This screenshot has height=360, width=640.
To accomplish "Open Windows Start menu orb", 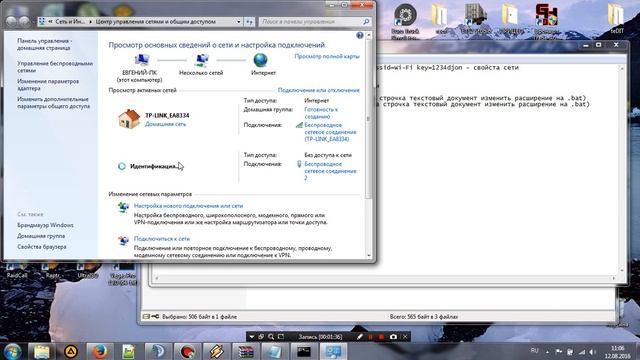I will 13,351.
